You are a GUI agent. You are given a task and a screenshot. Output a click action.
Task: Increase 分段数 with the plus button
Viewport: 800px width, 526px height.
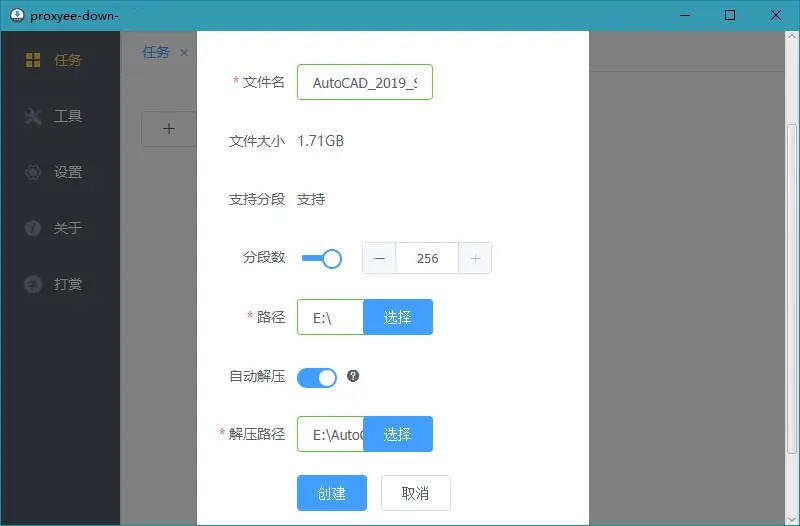click(x=475, y=258)
